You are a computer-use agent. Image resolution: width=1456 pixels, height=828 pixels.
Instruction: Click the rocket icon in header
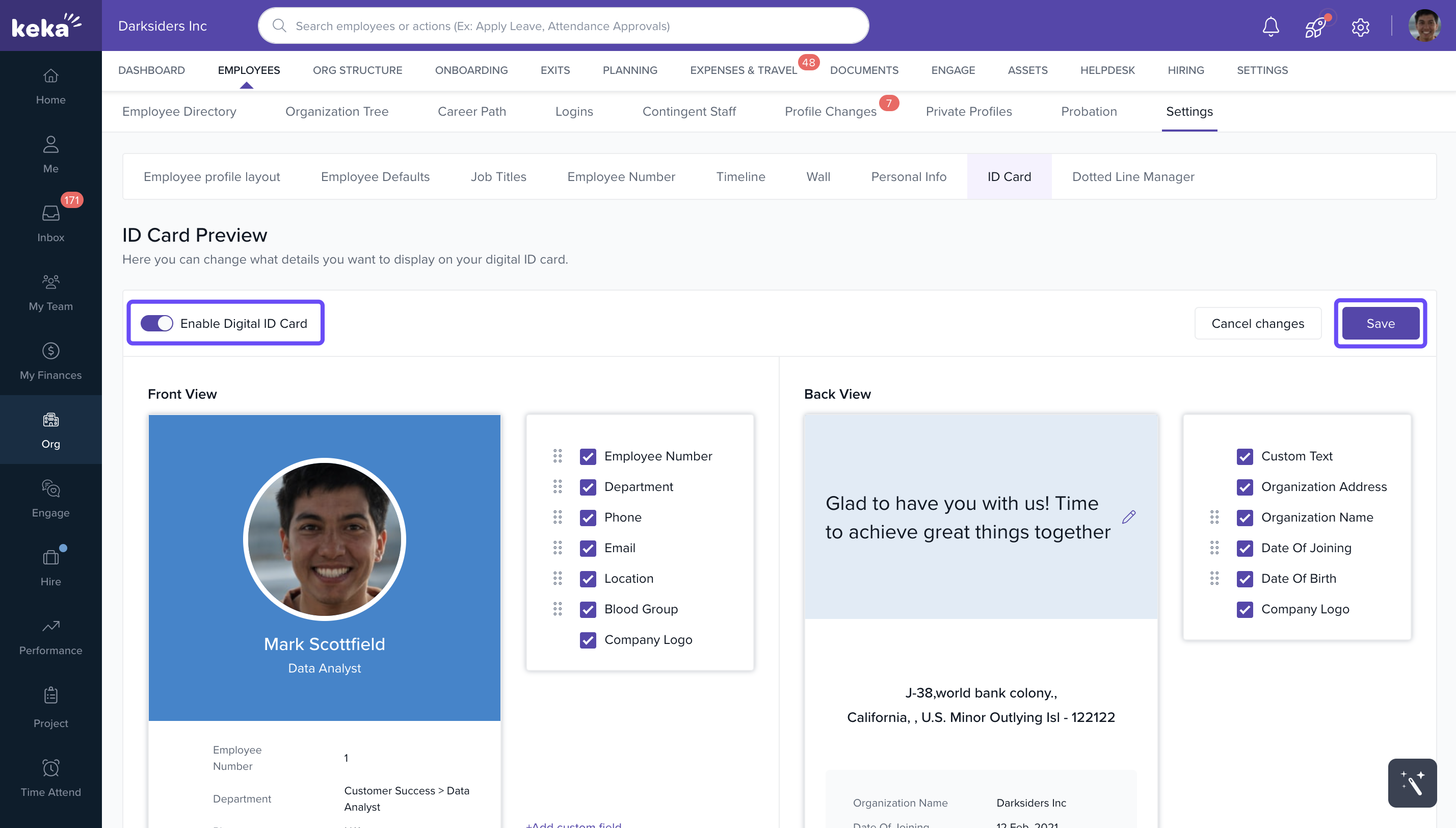tap(1314, 26)
